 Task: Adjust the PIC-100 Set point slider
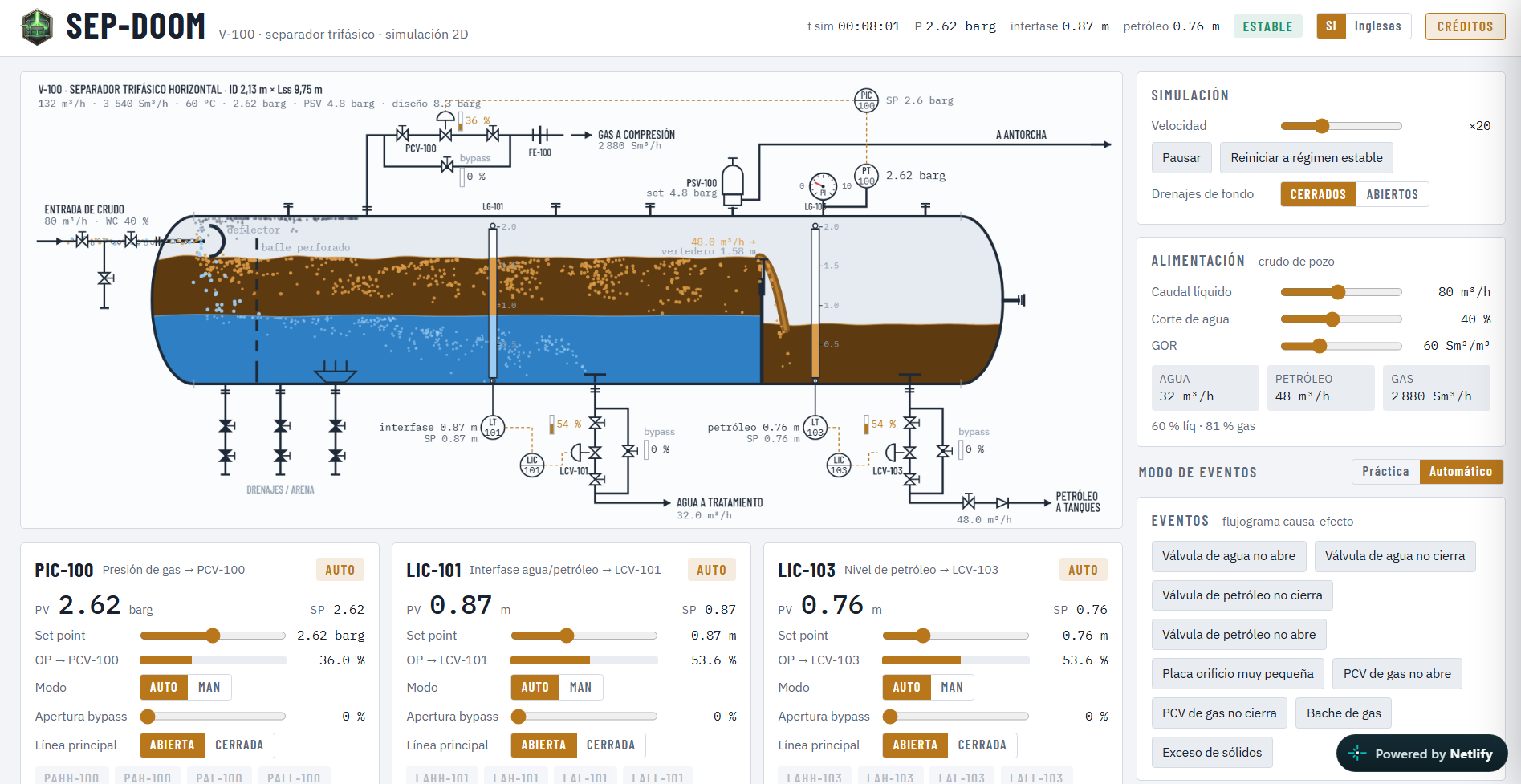tap(213, 636)
